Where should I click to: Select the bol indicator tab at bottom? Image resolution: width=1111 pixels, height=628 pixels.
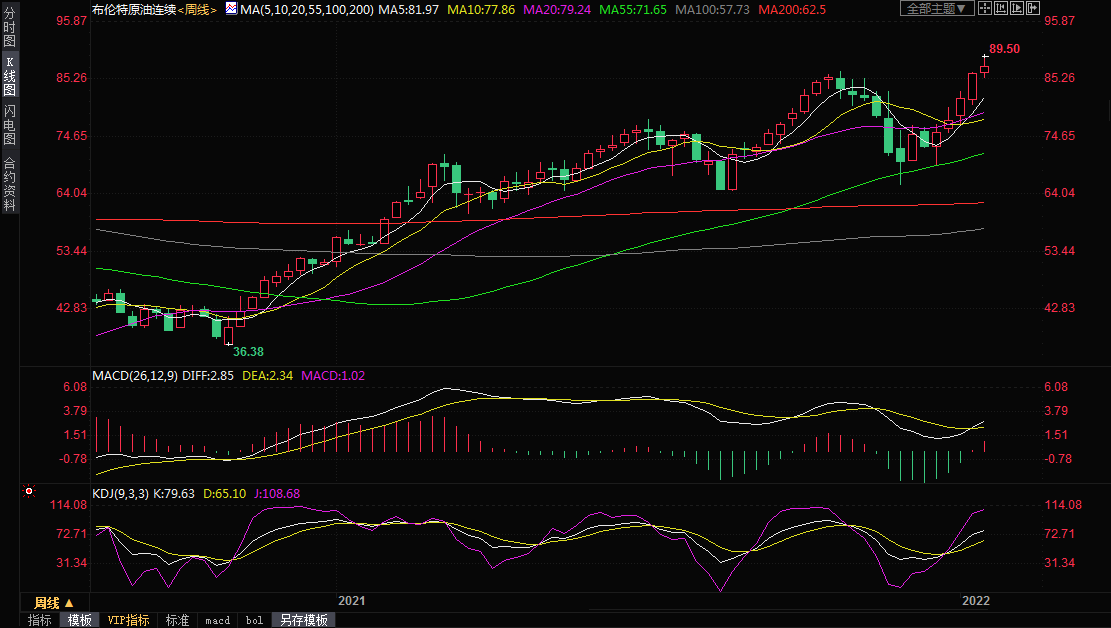(x=254, y=620)
